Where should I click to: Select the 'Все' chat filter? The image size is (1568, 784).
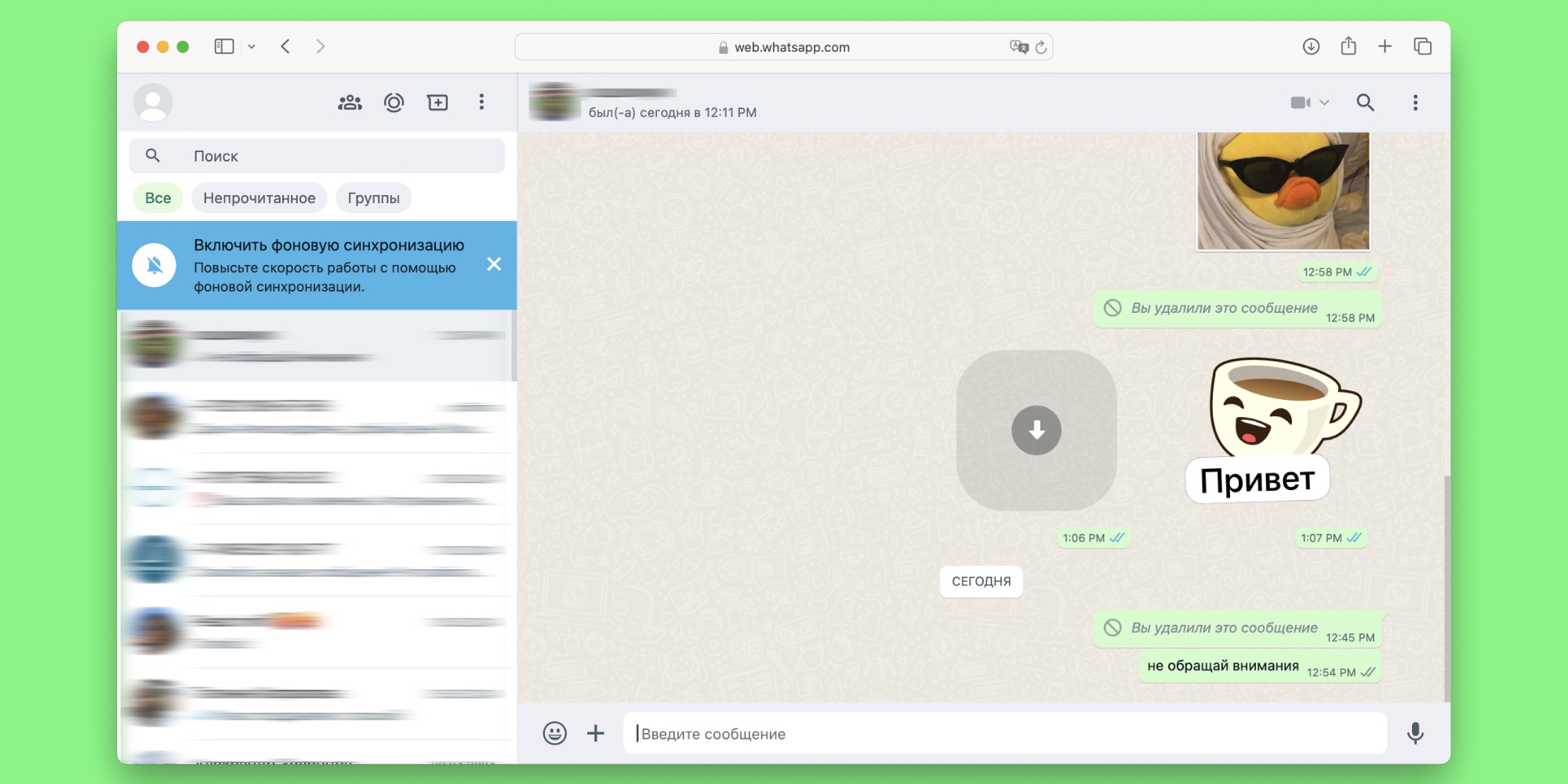click(158, 198)
